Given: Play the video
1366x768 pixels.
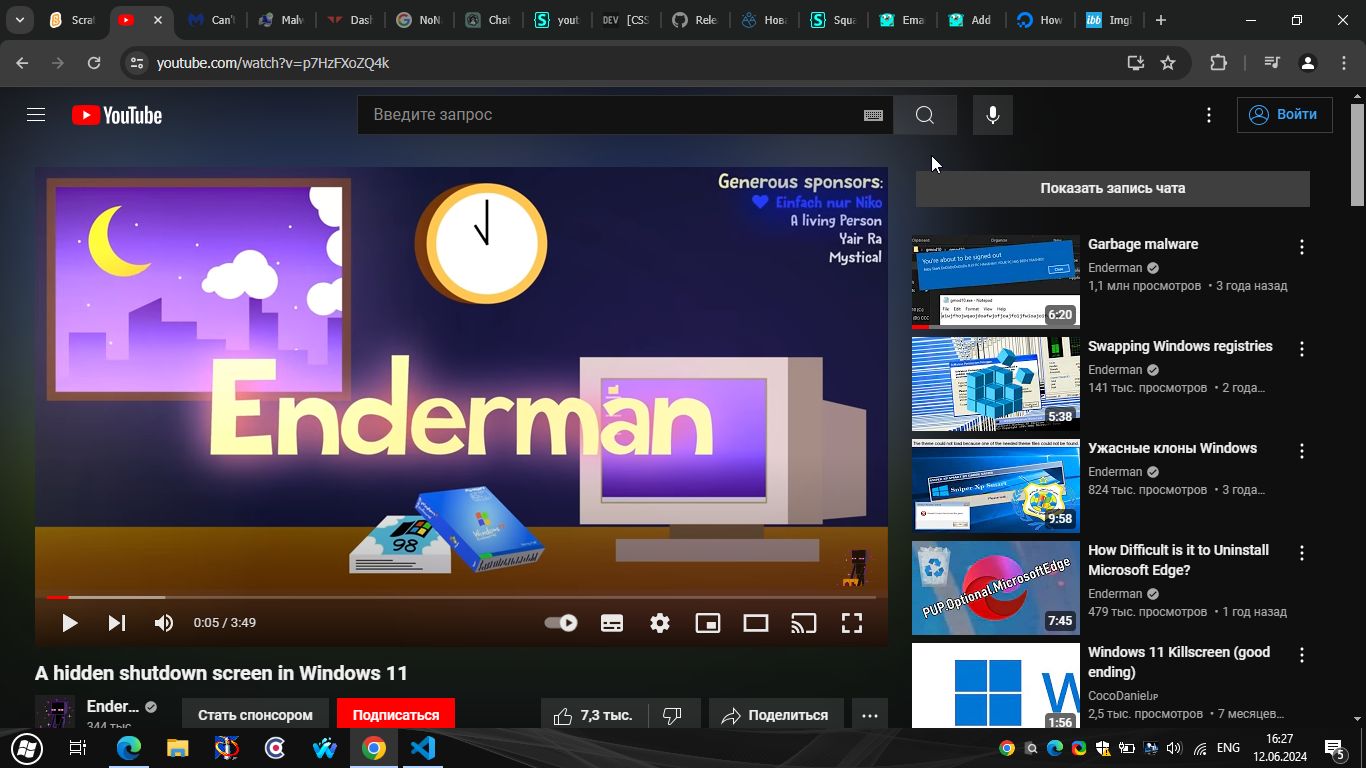Looking at the screenshot, I should tap(69, 623).
